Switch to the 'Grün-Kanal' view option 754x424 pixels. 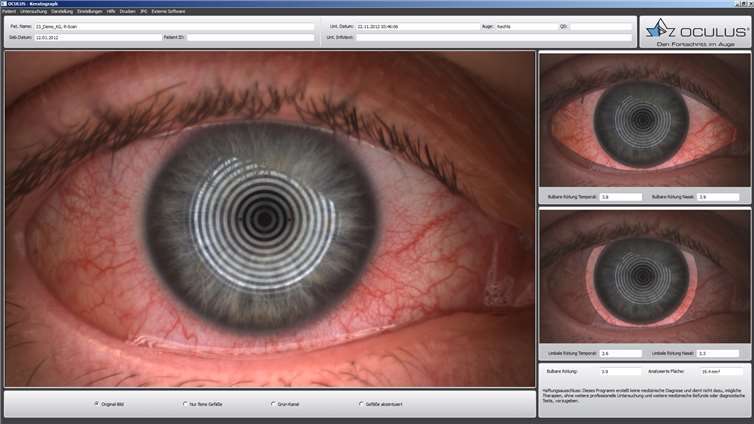point(272,404)
